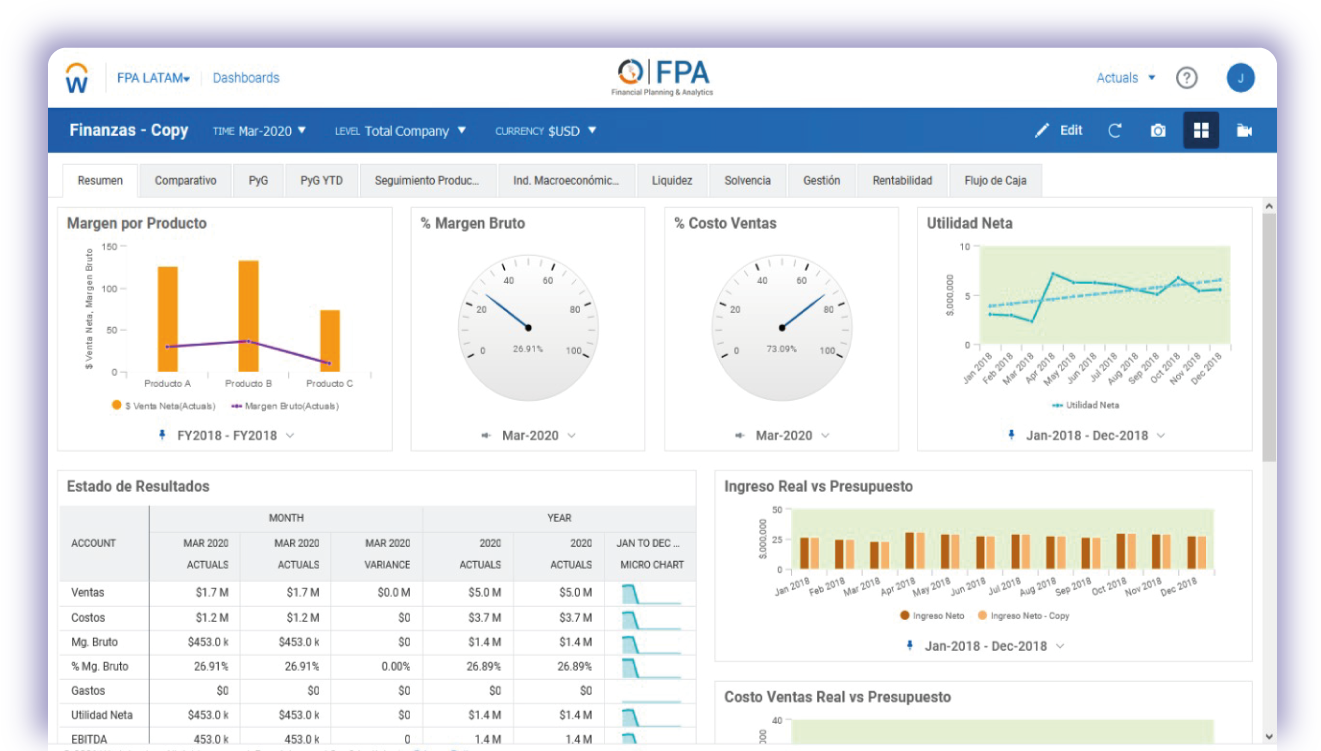
Task: Toggle the Ingreso Neto - Copy legend series
Action: coord(1023,616)
